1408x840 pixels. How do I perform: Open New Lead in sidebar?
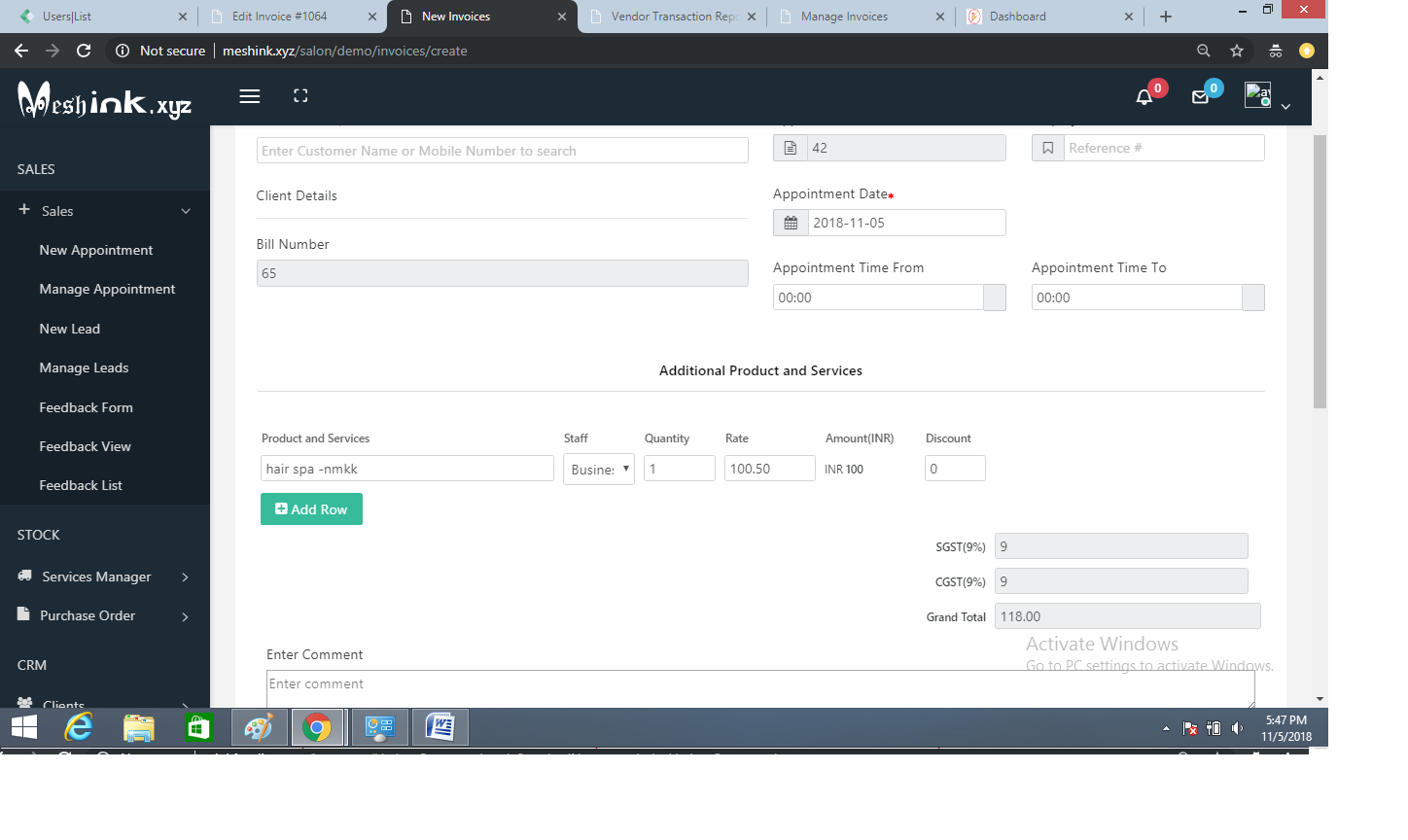69,329
